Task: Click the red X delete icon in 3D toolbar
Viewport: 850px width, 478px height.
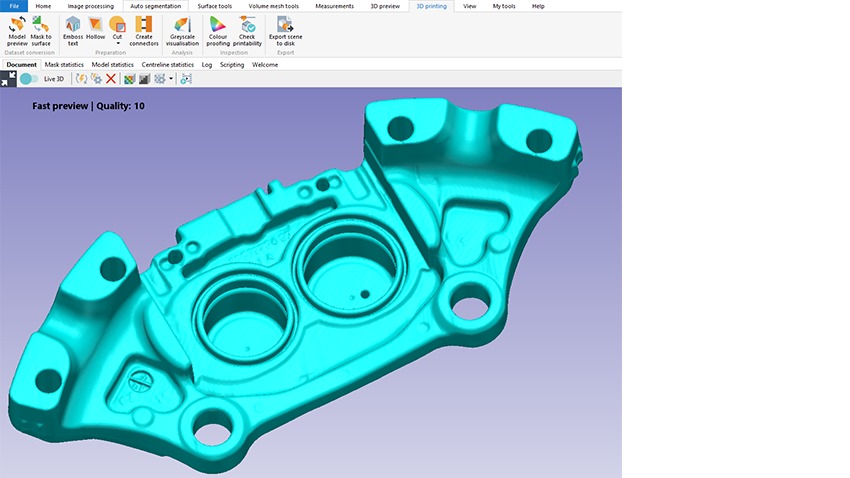Action: (x=111, y=78)
